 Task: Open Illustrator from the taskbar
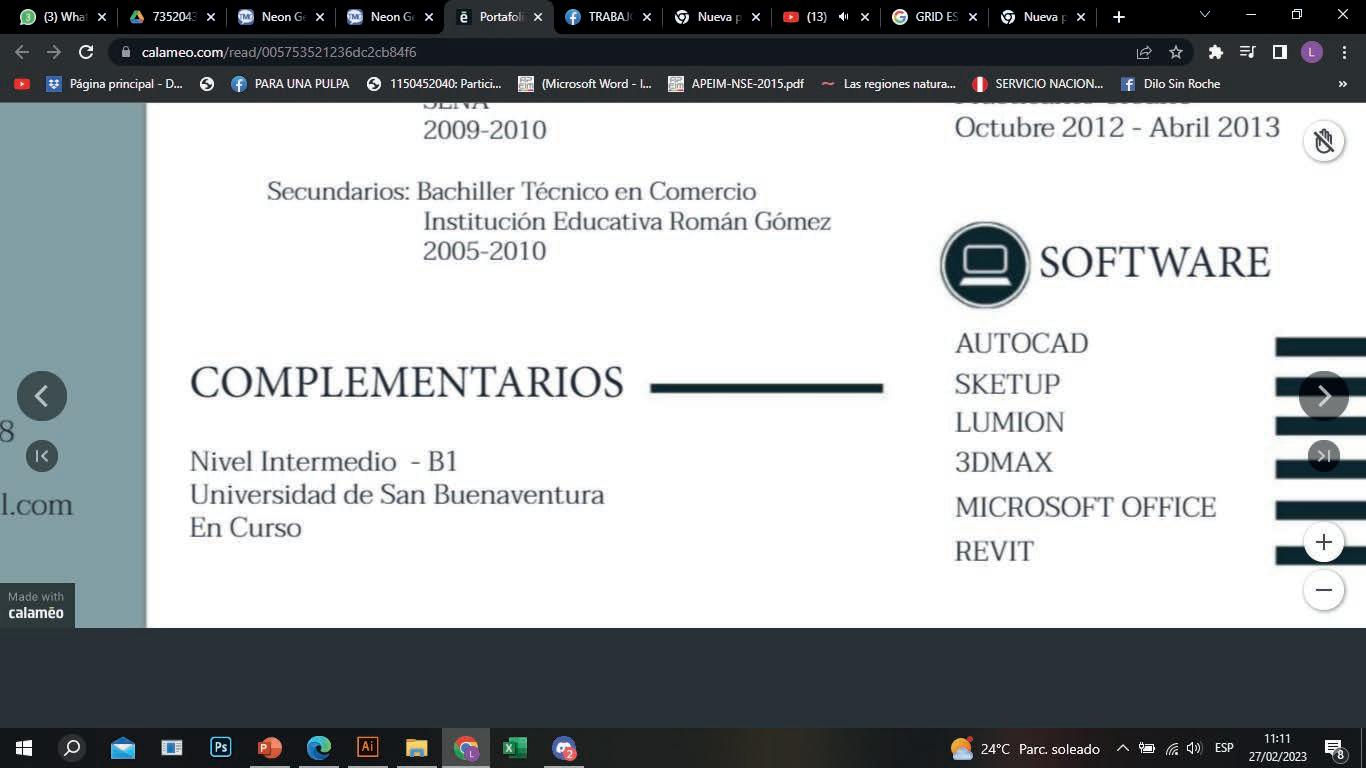[368, 748]
